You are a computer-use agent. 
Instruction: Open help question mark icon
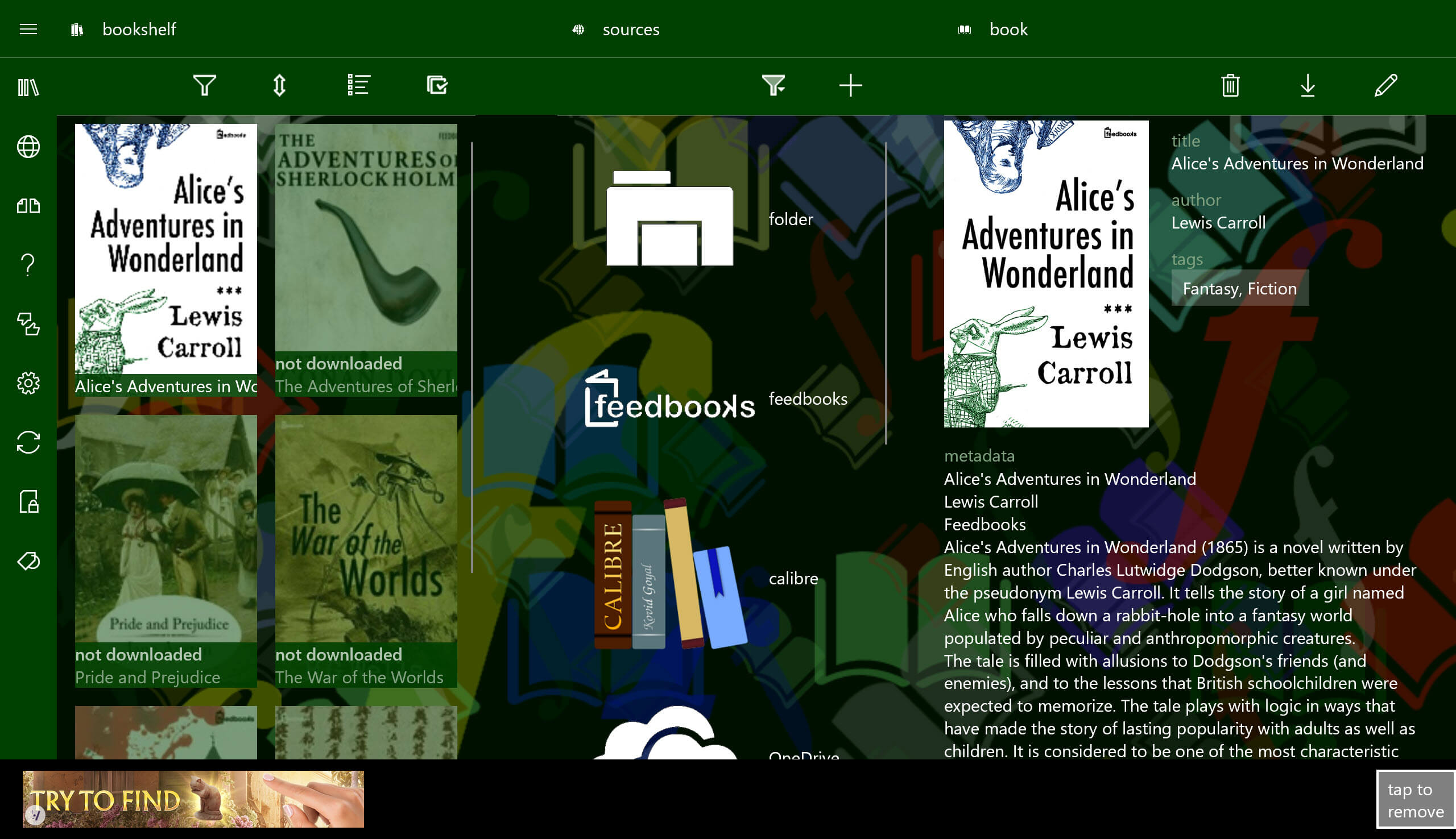coord(28,265)
